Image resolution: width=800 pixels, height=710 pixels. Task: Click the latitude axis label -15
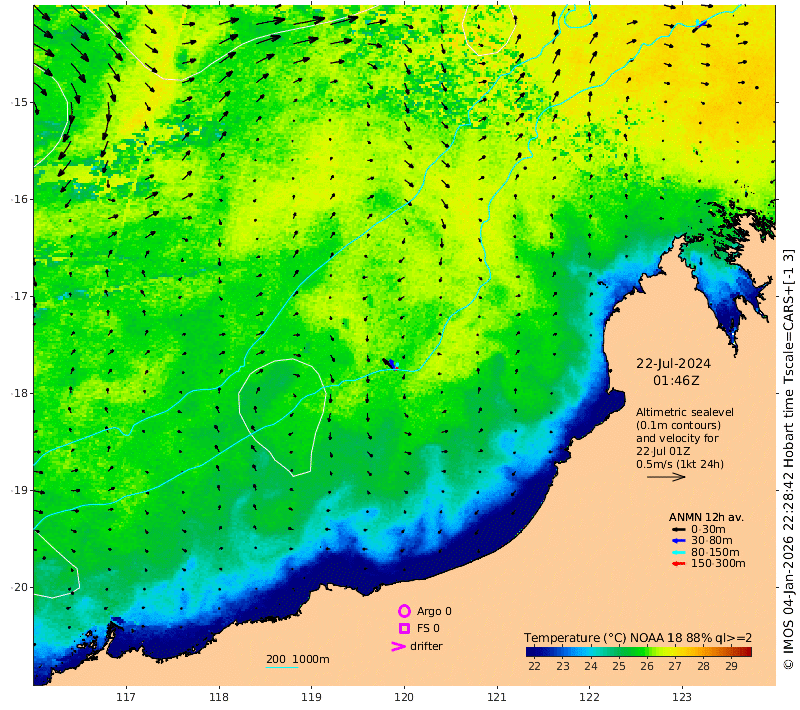19,103
